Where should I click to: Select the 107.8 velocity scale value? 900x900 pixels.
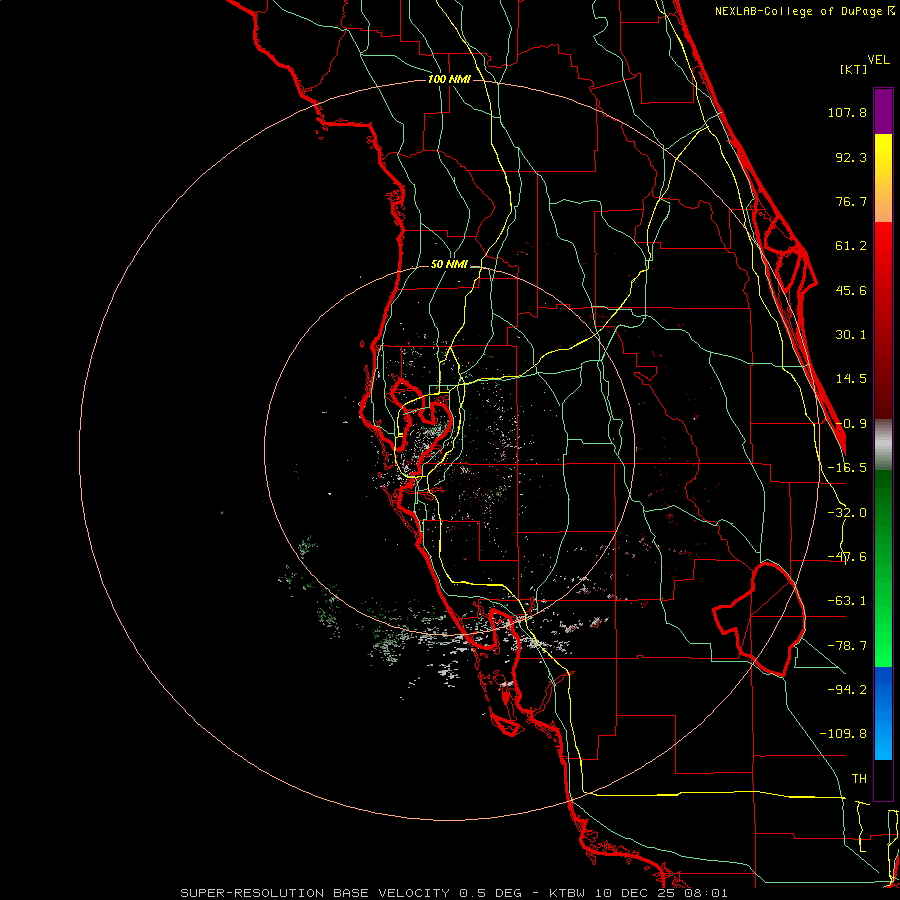847,112
